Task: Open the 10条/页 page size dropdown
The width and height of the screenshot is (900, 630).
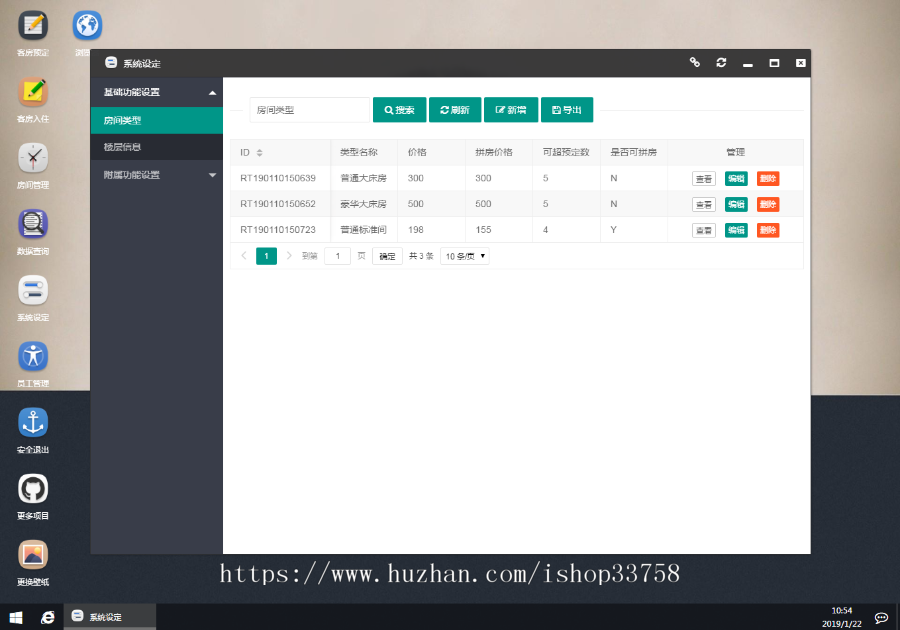Action: pyautogui.click(x=464, y=255)
